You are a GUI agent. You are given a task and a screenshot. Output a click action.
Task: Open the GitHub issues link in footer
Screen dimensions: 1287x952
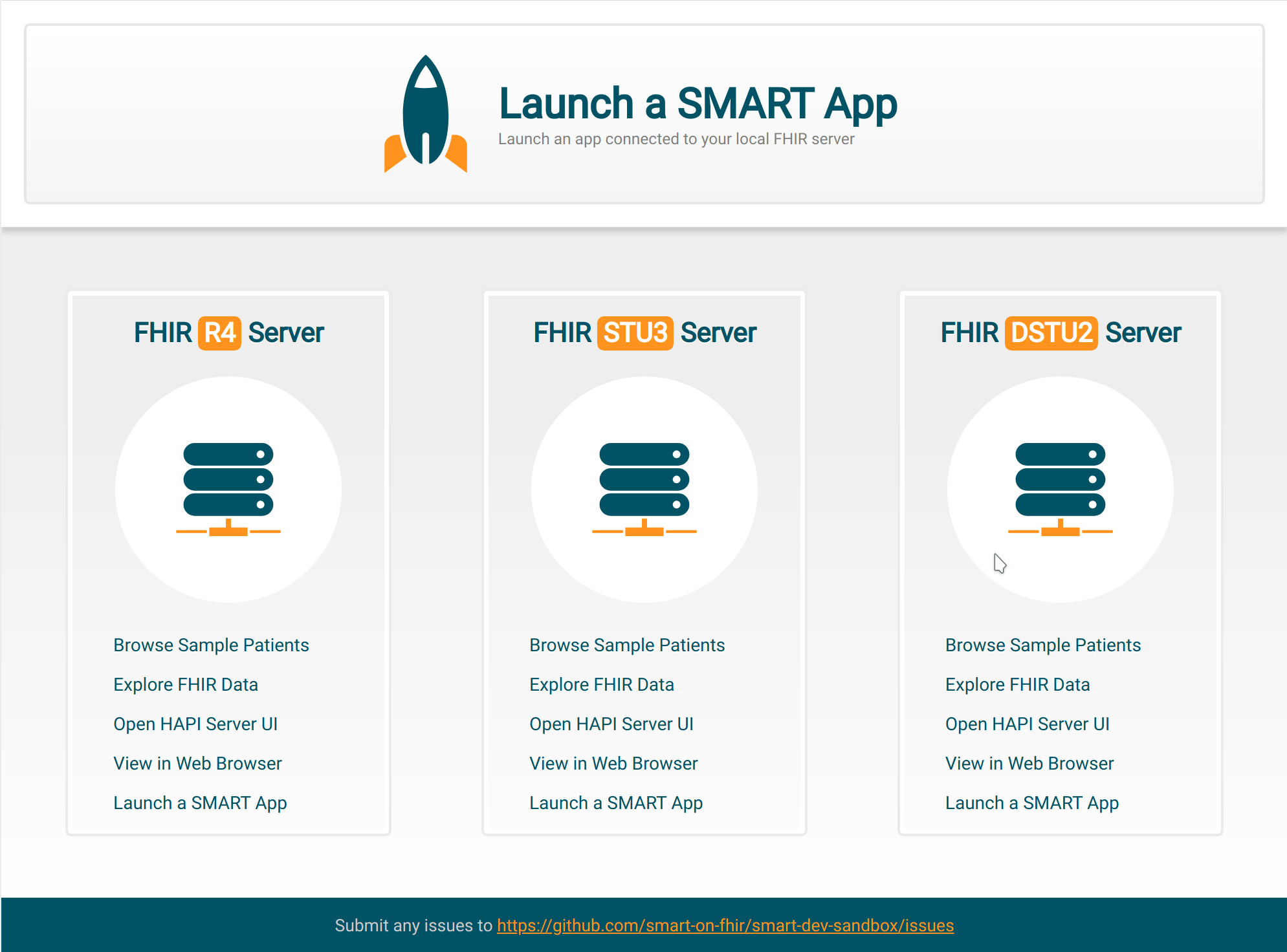(725, 925)
